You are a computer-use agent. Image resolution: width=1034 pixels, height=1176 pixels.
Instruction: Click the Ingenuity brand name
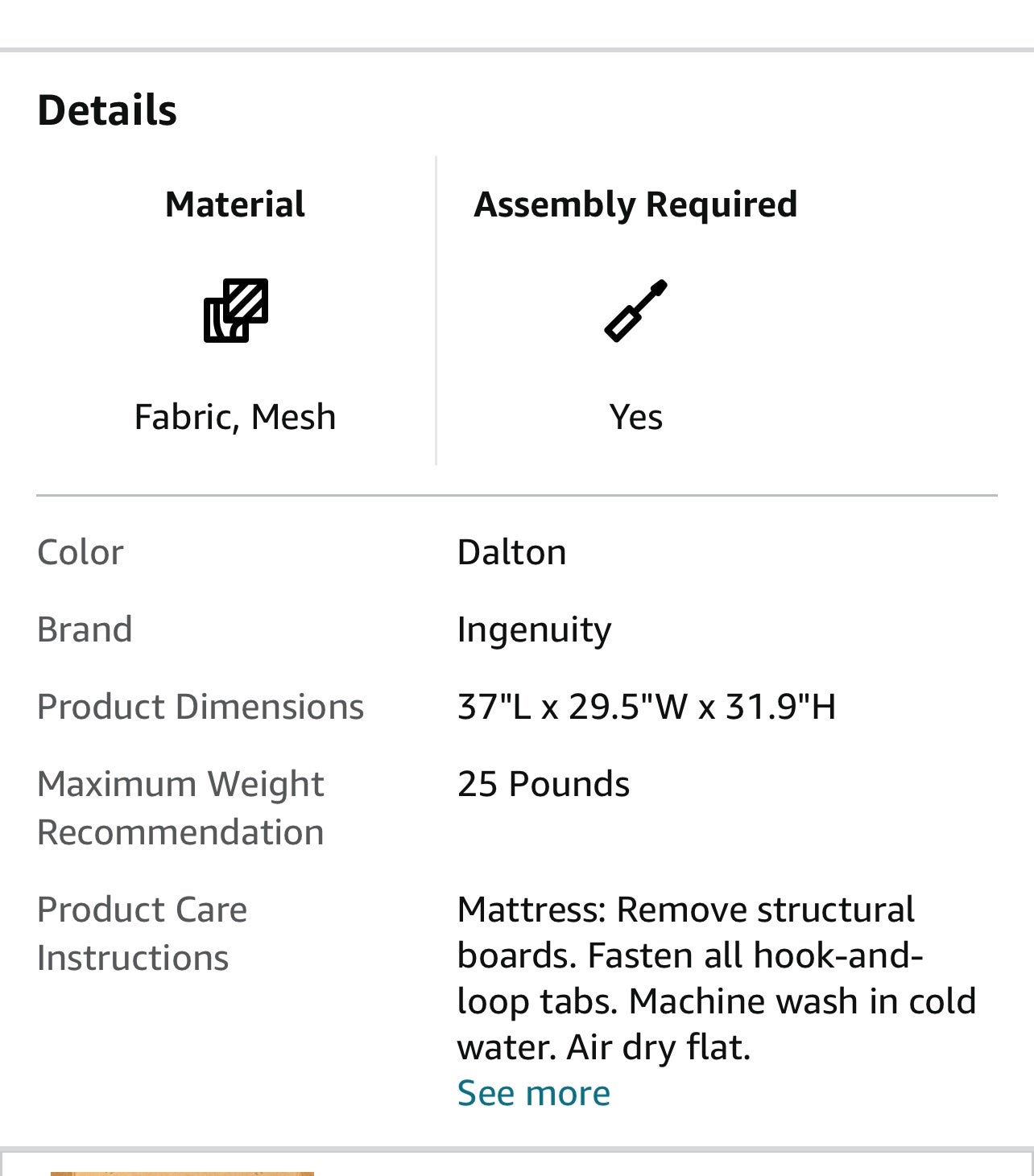[x=534, y=629]
